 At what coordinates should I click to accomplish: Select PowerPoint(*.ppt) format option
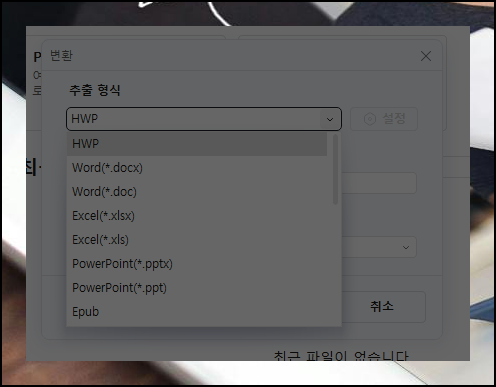(x=197, y=288)
